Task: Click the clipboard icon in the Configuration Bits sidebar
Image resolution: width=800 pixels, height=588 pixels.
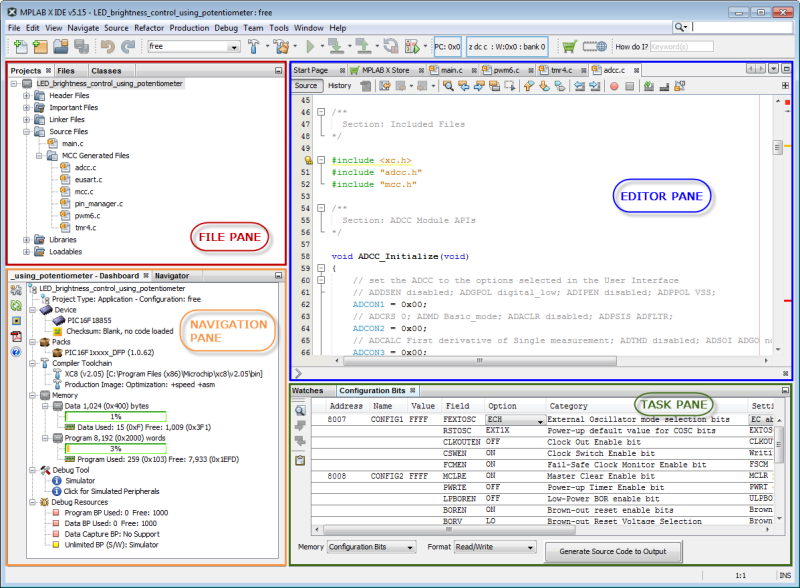Action: point(300,460)
